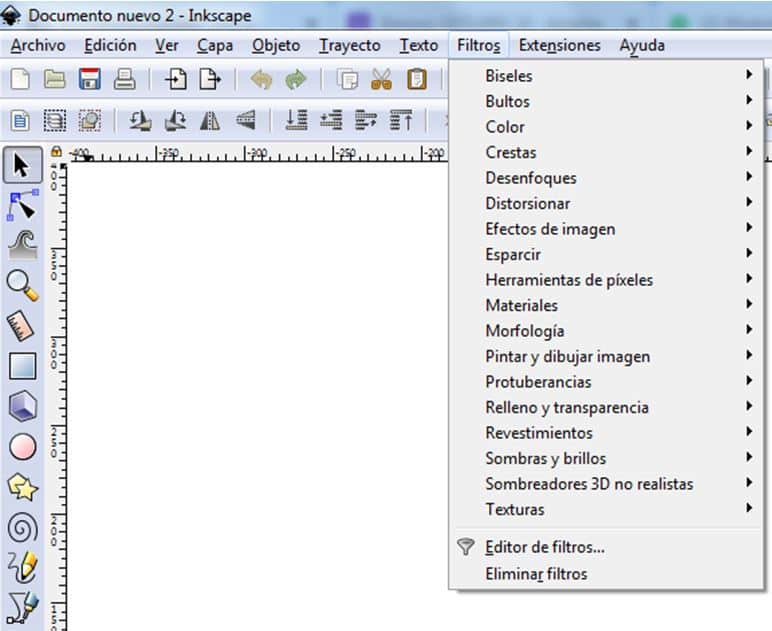Cut the selection with the scissors icon

(x=382, y=79)
